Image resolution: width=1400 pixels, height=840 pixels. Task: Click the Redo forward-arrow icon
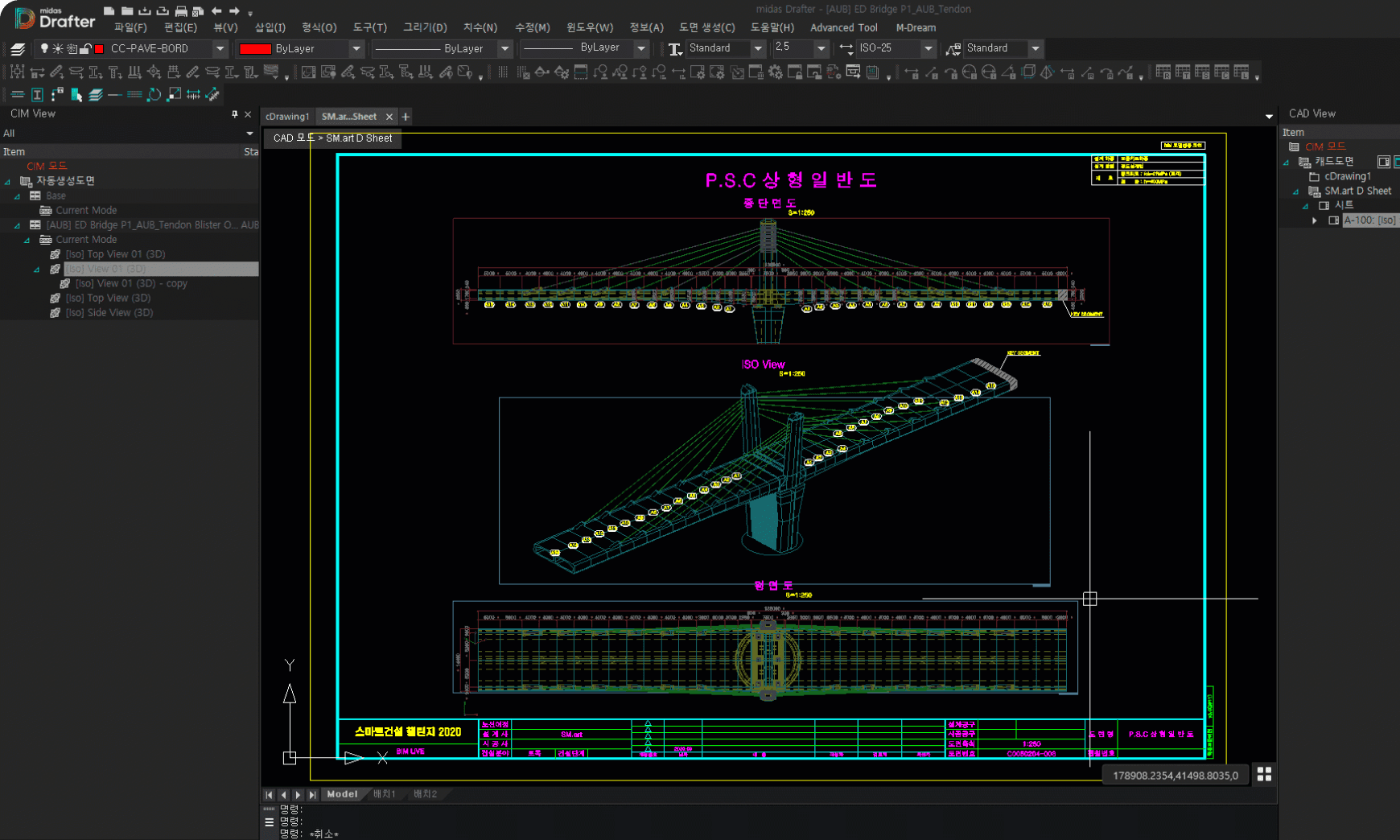(x=234, y=11)
